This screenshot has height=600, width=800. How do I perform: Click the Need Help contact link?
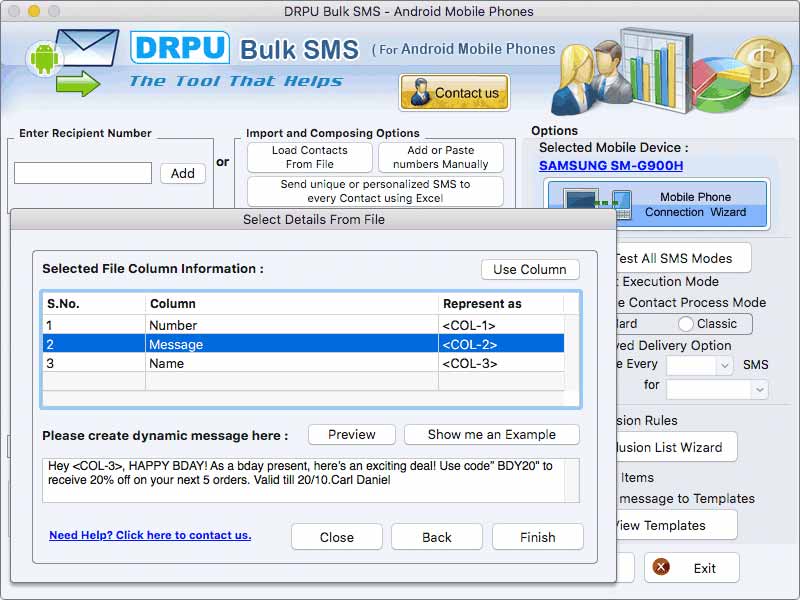pos(150,536)
